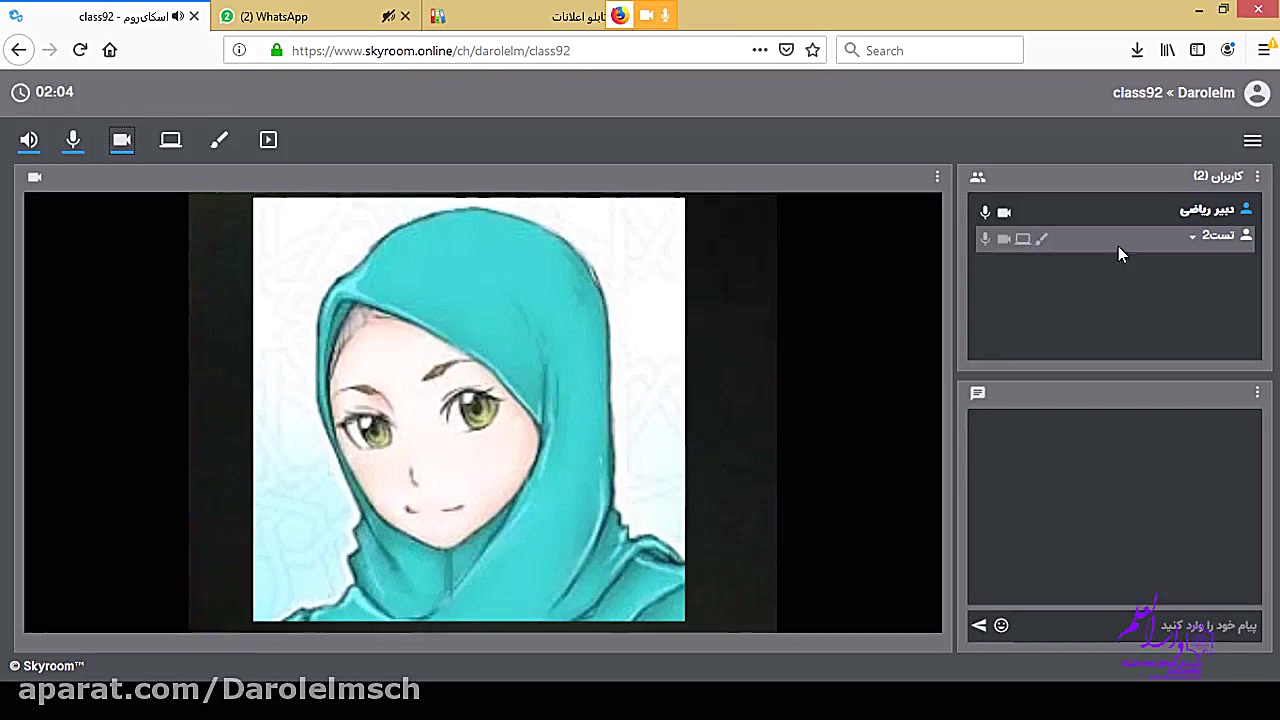Viewport: 1280px width, 720px height.
Task: Expand the dropdown arrow beside تست2
Action: pyautogui.click(x=1192, y=237)
